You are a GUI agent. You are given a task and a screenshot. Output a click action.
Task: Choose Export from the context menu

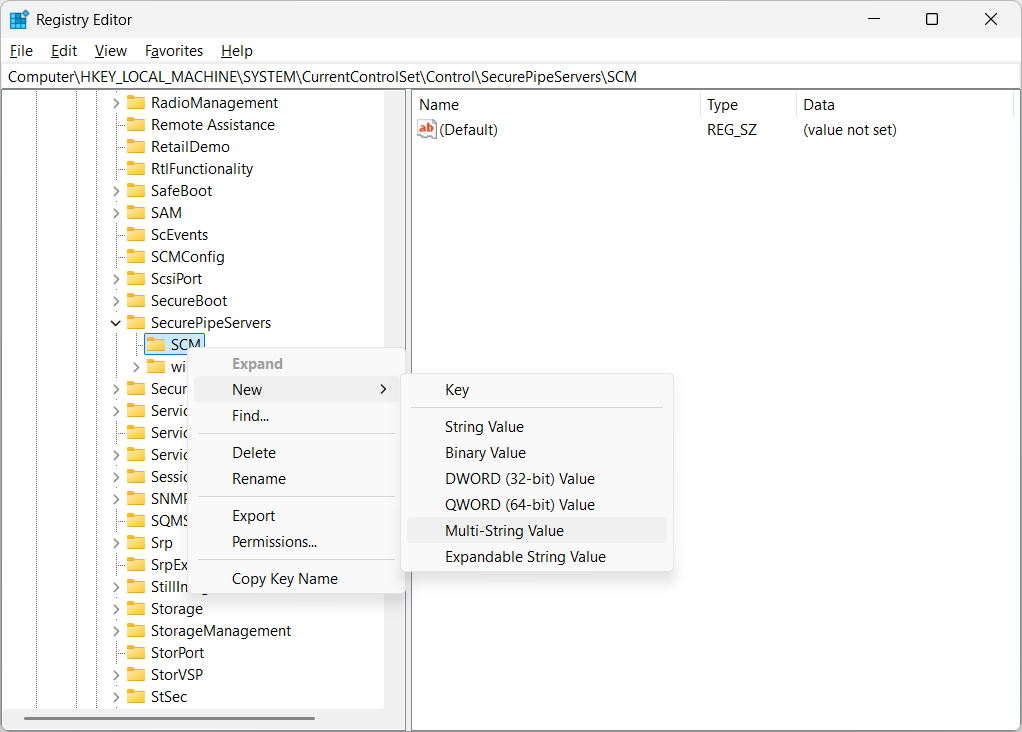pos(297,516)
